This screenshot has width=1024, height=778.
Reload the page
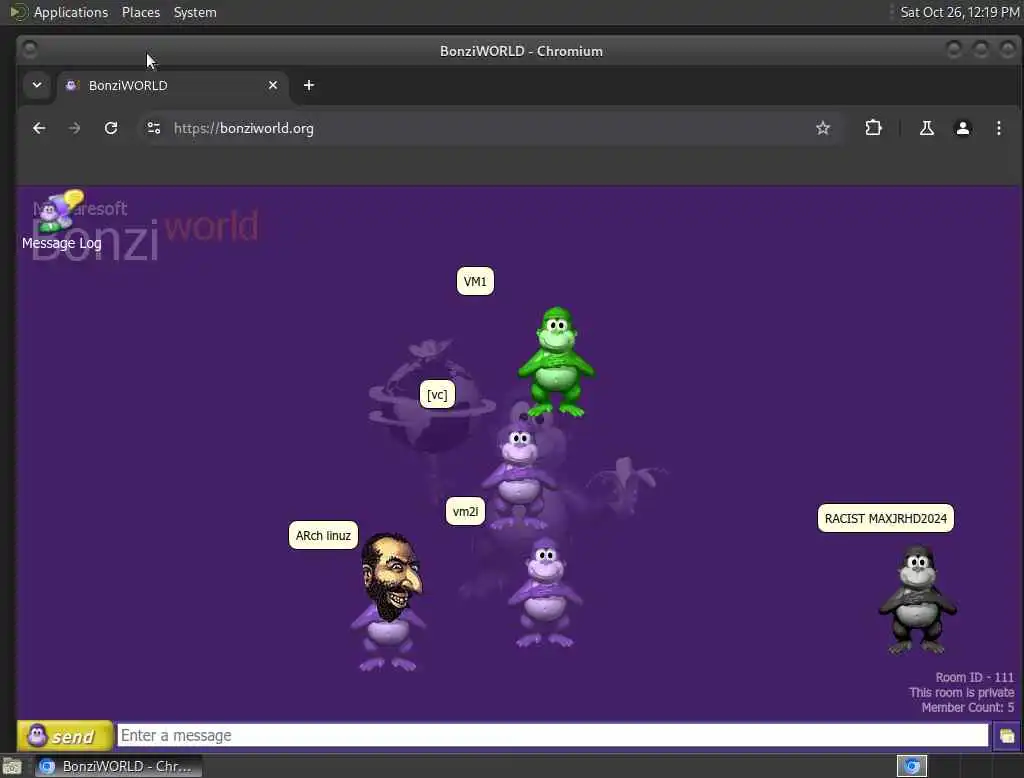(111, 128)
